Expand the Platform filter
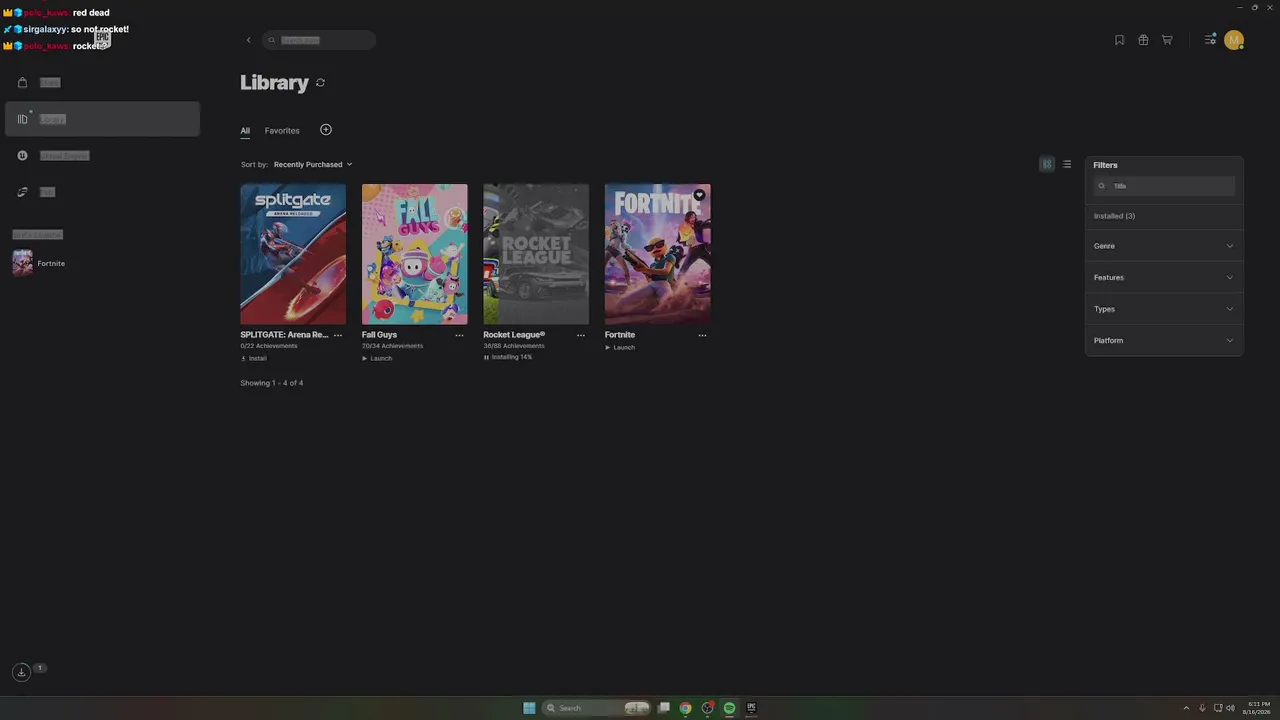 coord(1164,340)
